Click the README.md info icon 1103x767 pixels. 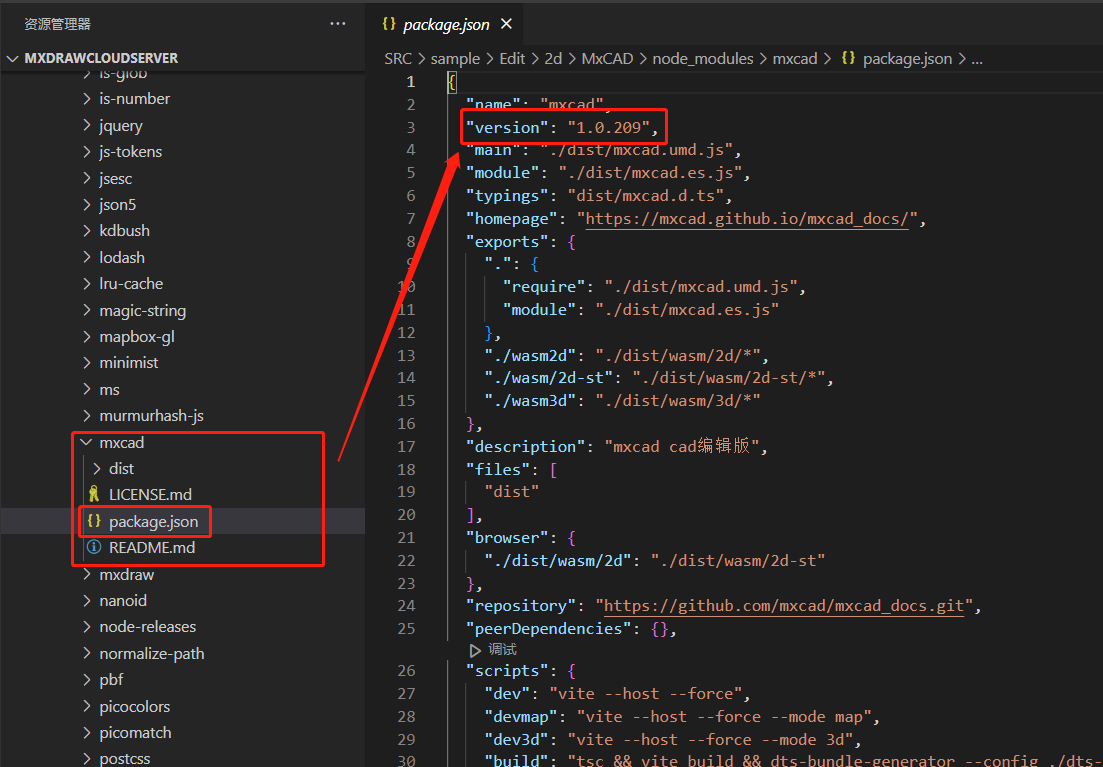[x=94, y=547]
